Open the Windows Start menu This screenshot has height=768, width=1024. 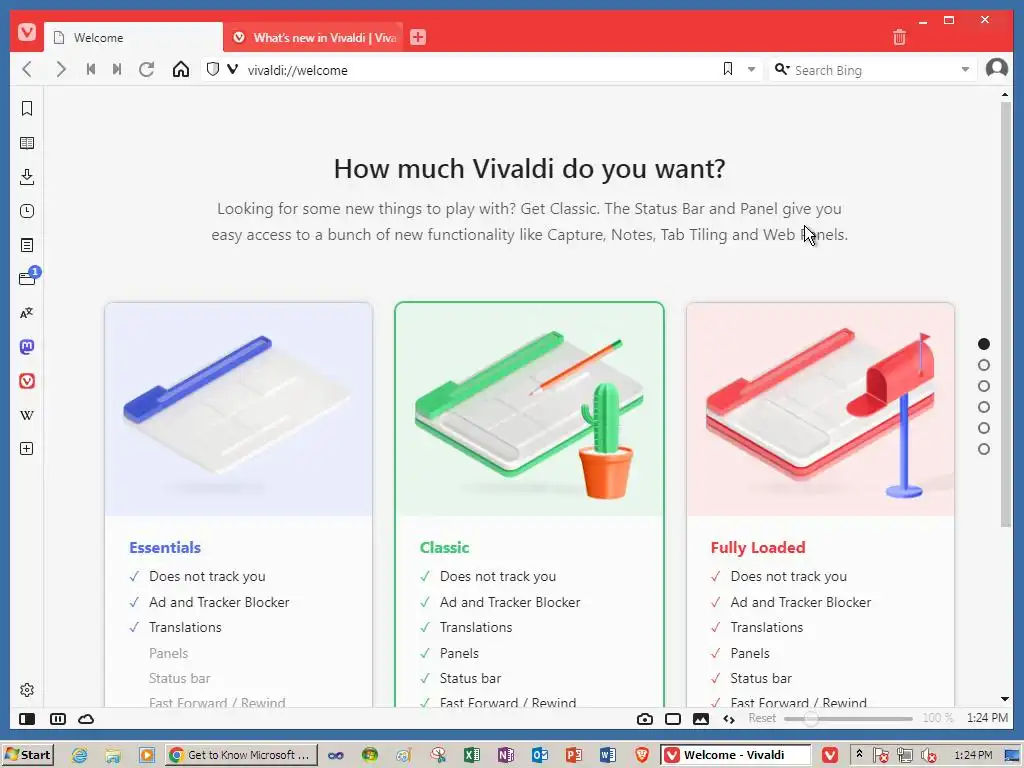click(x=28, y=755)
